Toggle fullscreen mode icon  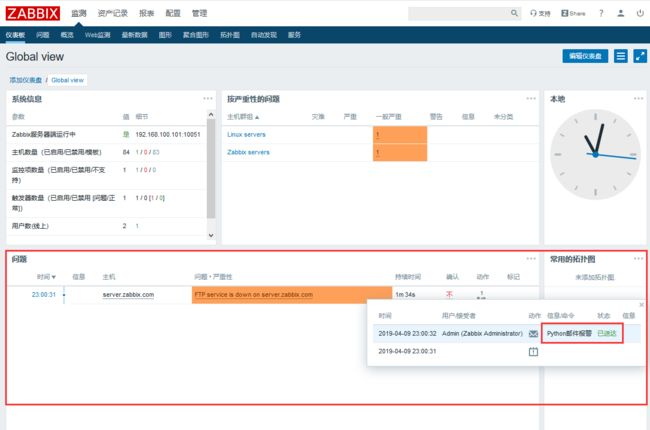coord(640,56)
